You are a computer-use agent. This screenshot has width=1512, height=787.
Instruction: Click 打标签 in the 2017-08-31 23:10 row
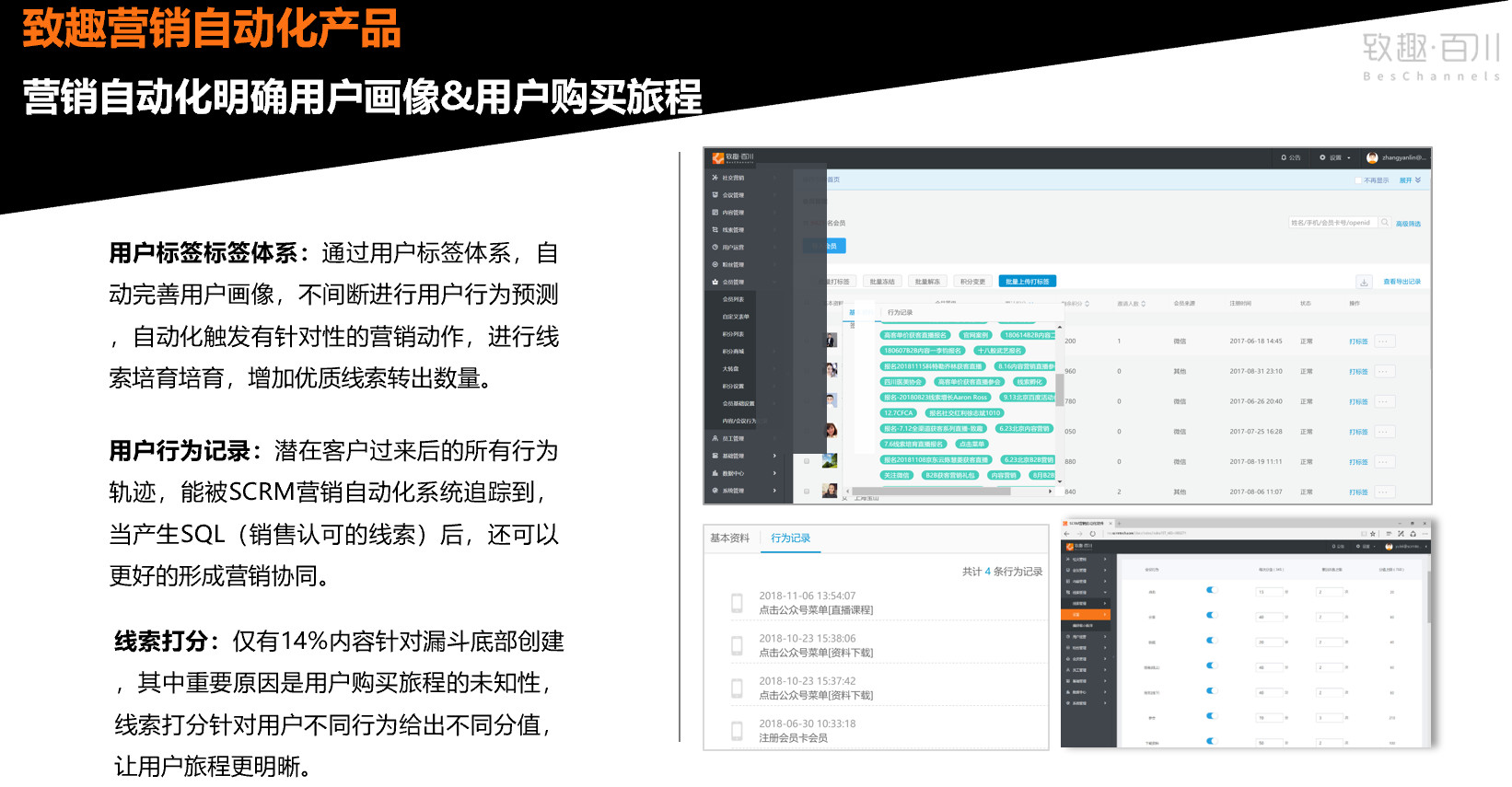click(1358, 372)
